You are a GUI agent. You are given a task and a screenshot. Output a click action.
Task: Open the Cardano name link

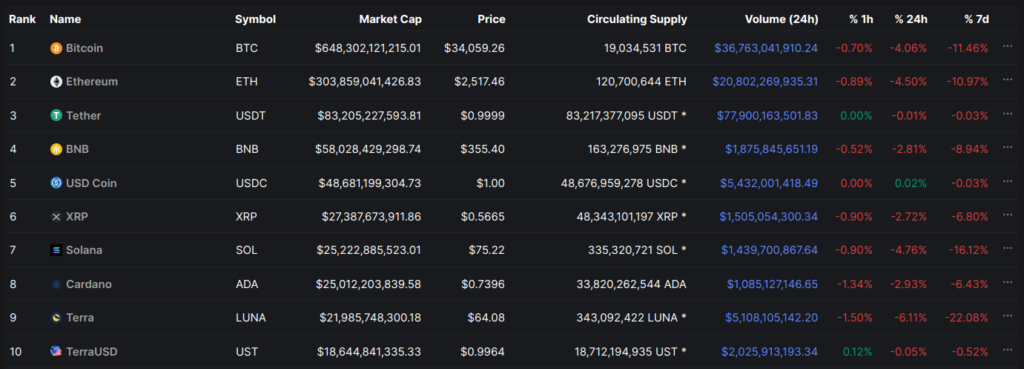(x=89, y=284)
